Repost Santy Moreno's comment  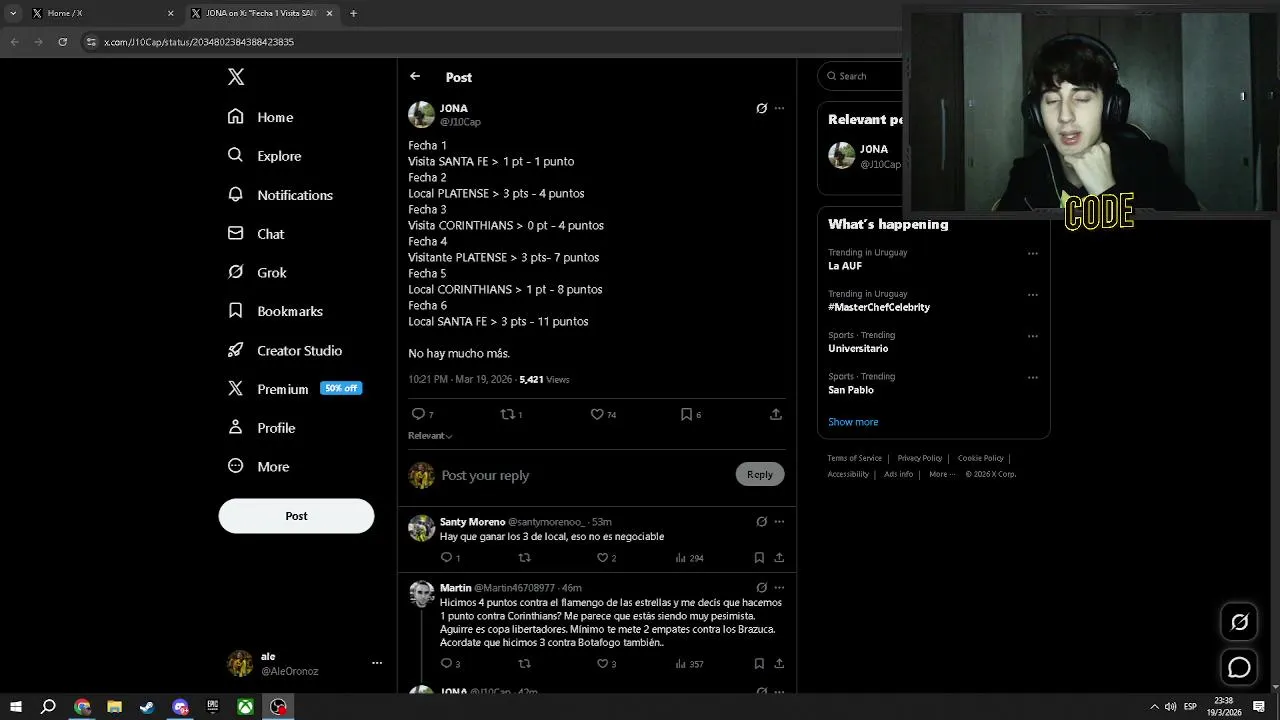click(524, 558)
